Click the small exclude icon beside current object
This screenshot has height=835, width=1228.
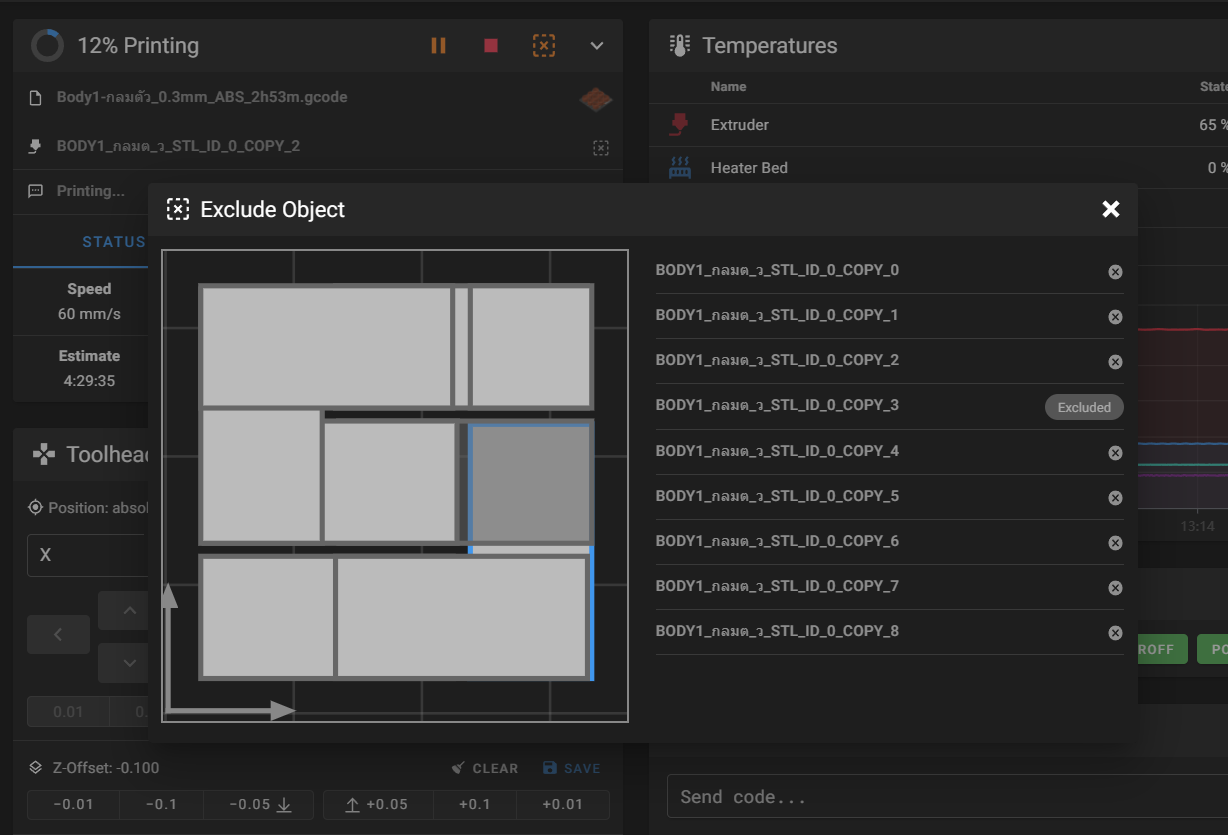[x=601, y=148]
